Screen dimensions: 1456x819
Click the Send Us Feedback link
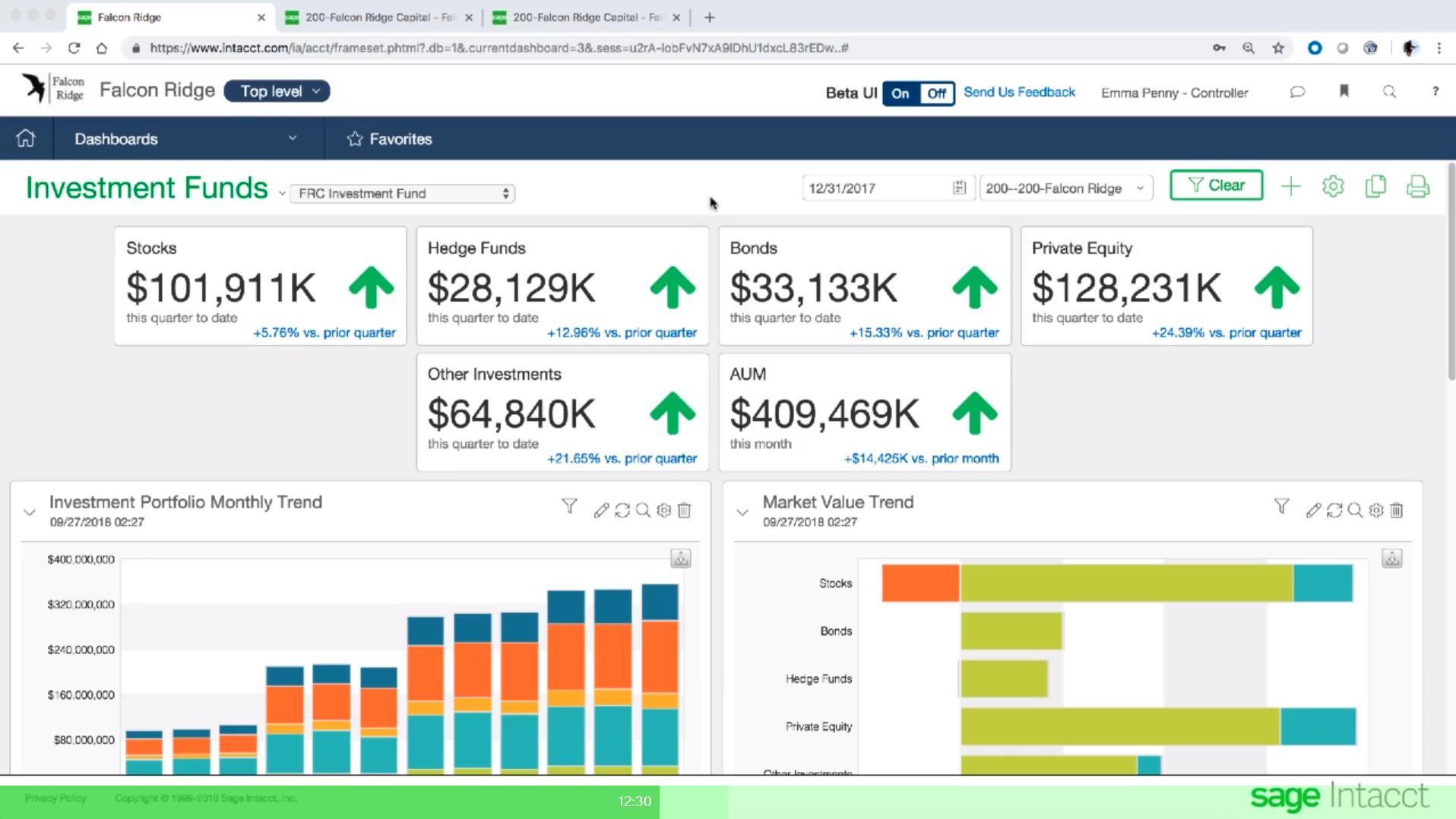[x=1020, y=92]
